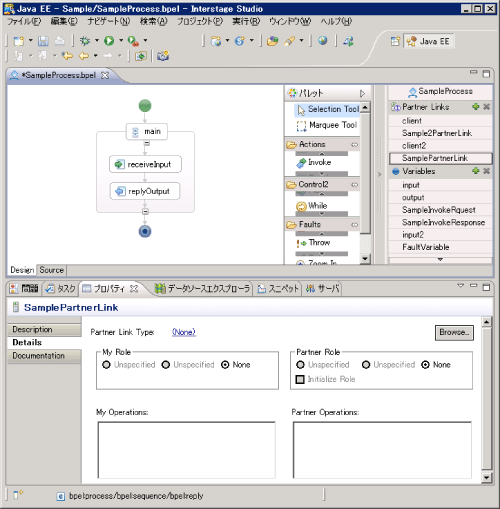The height and width of the screenshot is (509, 500).
Task: Select None radio in Partner Role
Action: (x=425, y=365)
